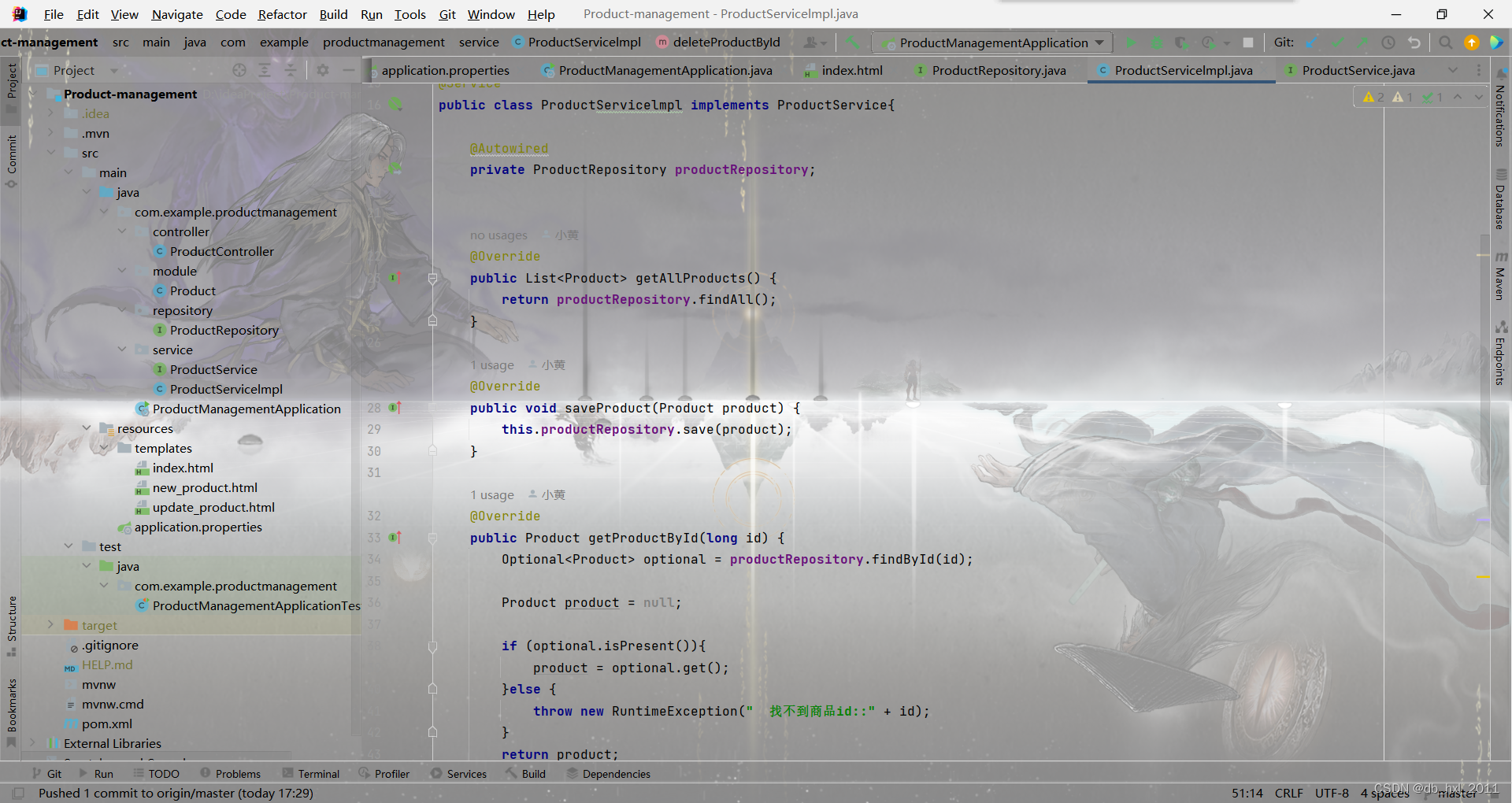The width and height of the screenshot is (1512, 803).
Task: Click the Stop square icon
Action: click(x=1248, y=43)
